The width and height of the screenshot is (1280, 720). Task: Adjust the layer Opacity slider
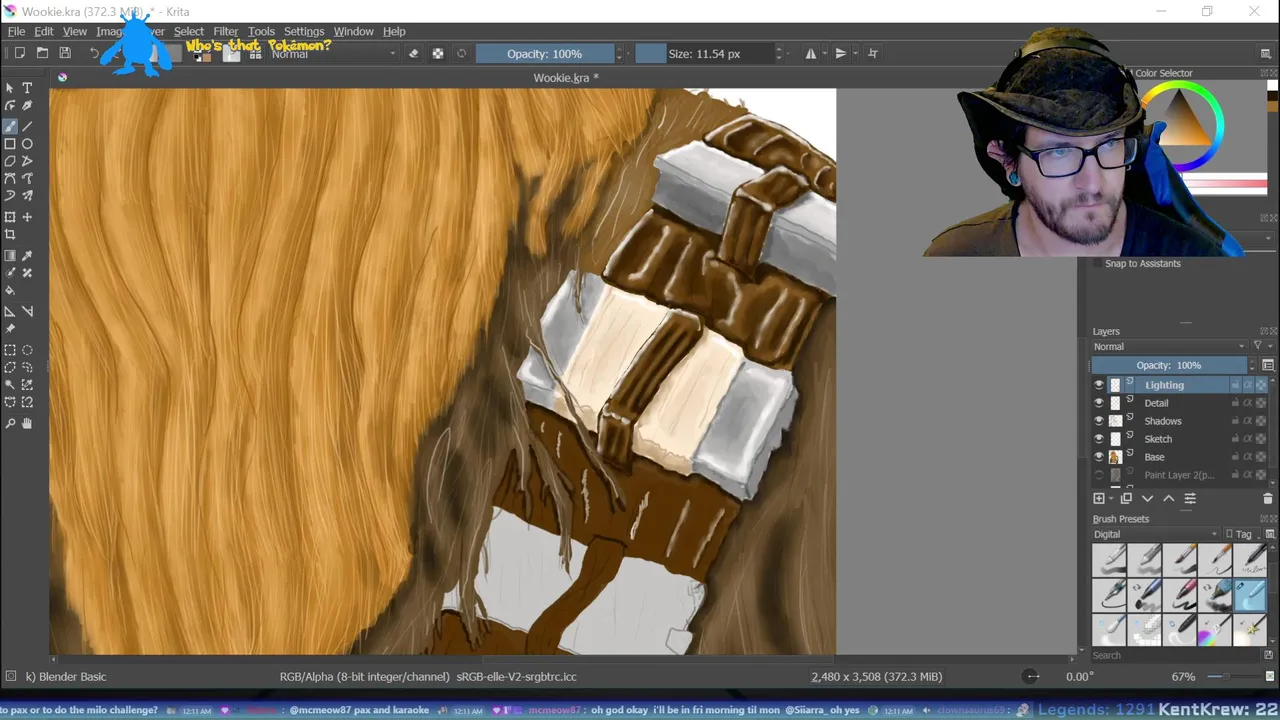[1169, 365]
